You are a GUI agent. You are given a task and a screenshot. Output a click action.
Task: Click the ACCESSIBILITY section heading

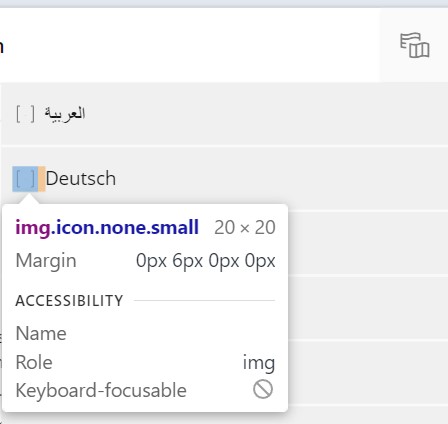tap(69, 301)
